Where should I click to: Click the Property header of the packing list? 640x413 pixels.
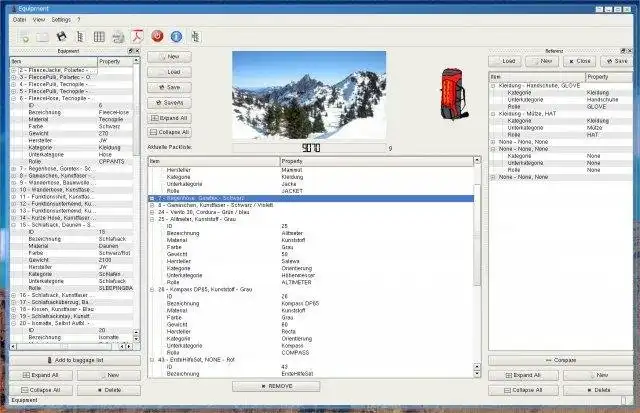[376, 161]
